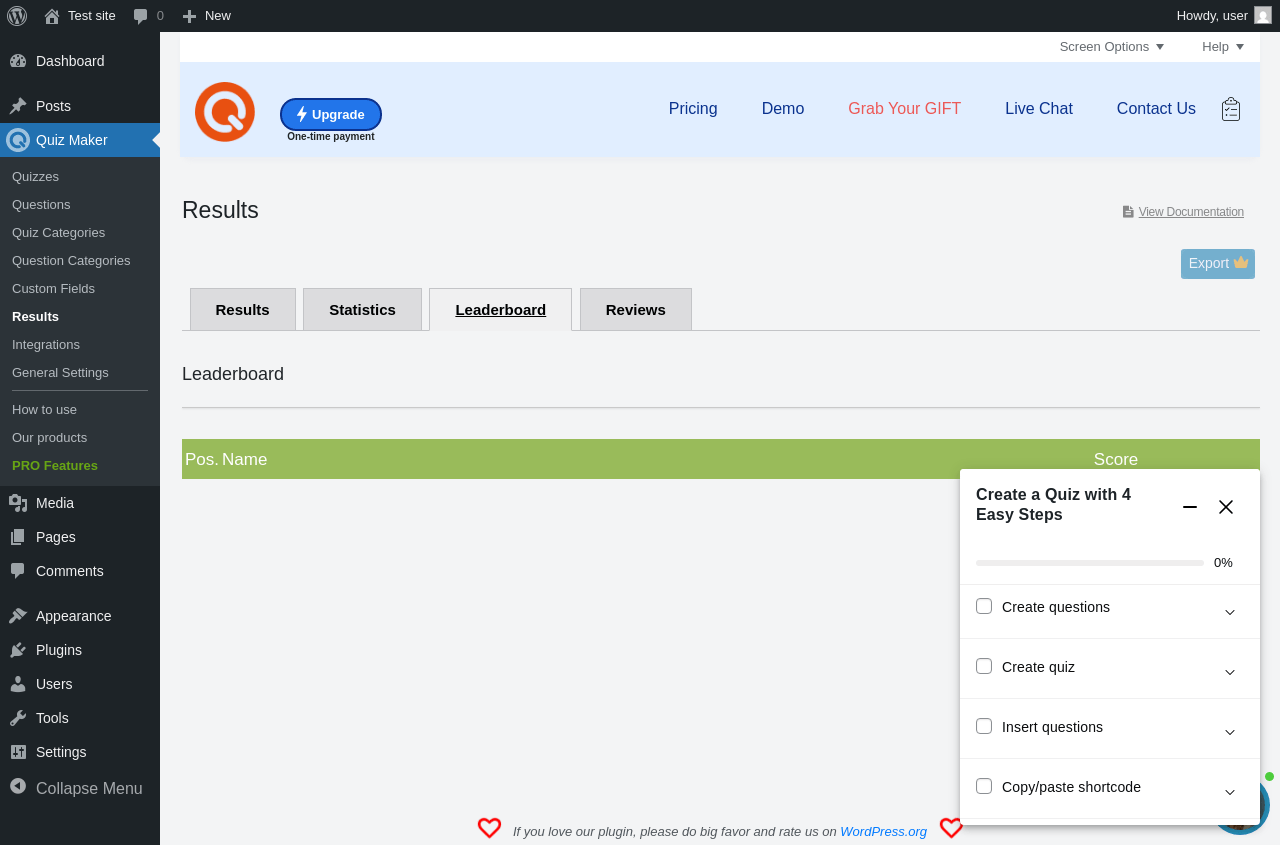The width and height of the screenshot is (1280, 845).
Task: Open WordPress.org rating link
Action: (x=884, y=831)
